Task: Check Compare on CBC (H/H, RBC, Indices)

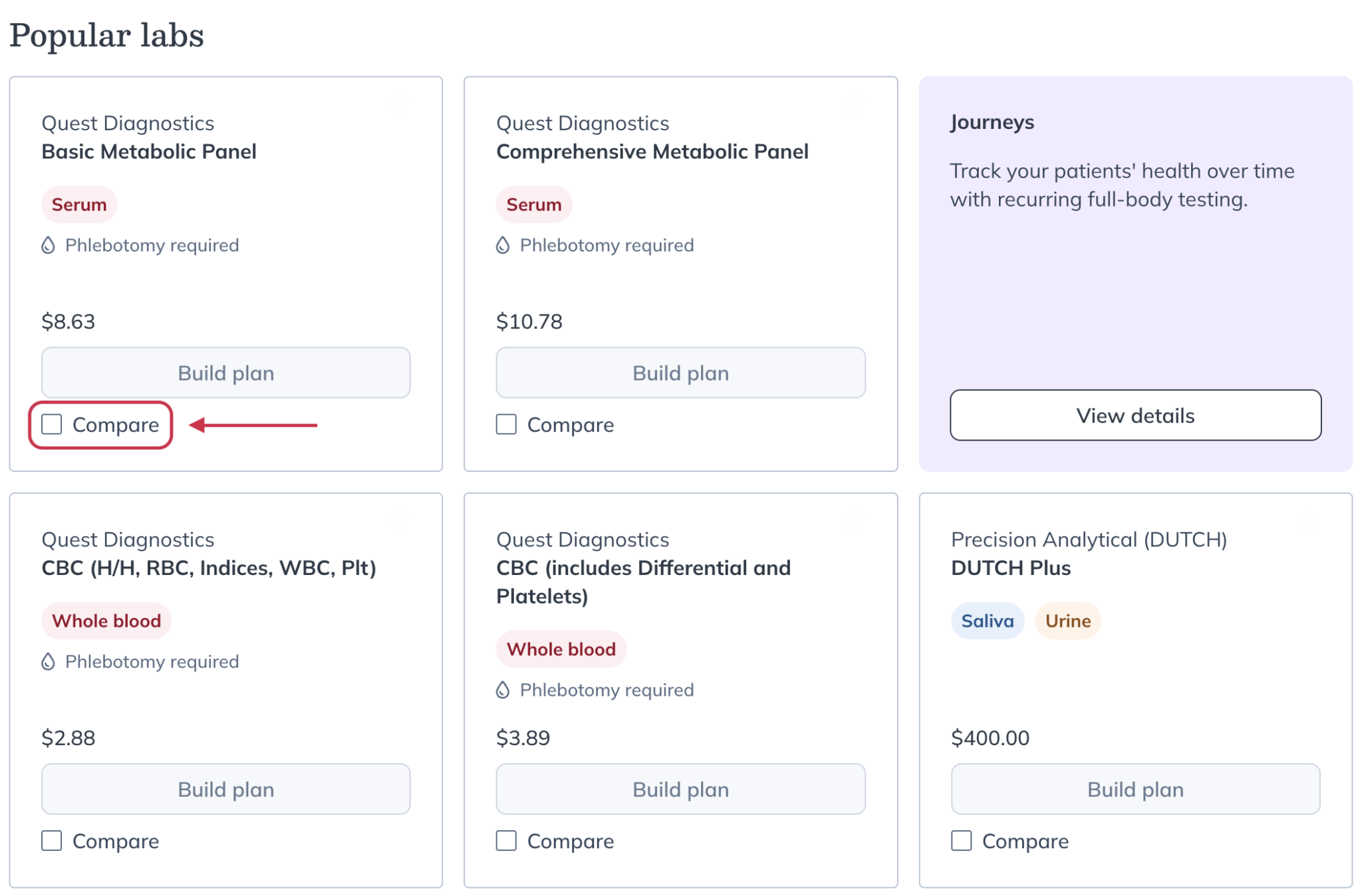Action: click(52, 840)
